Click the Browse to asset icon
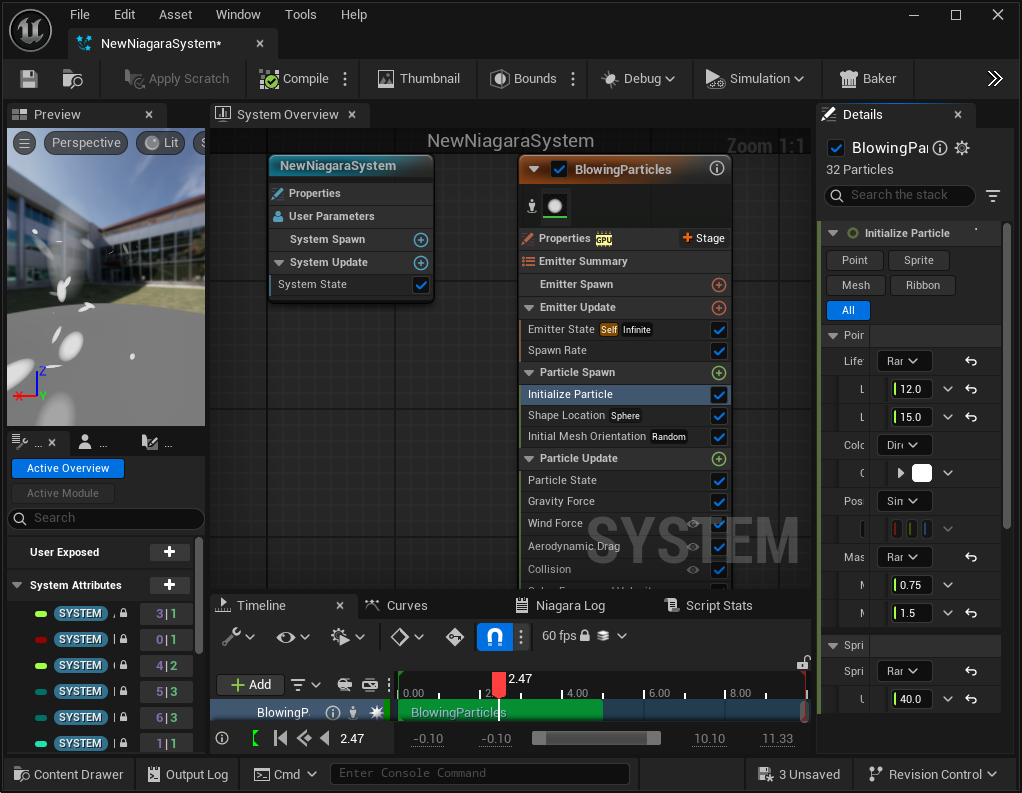Image resolution: width=1022 pixels, height=793 pixels. tap(72, 79)
